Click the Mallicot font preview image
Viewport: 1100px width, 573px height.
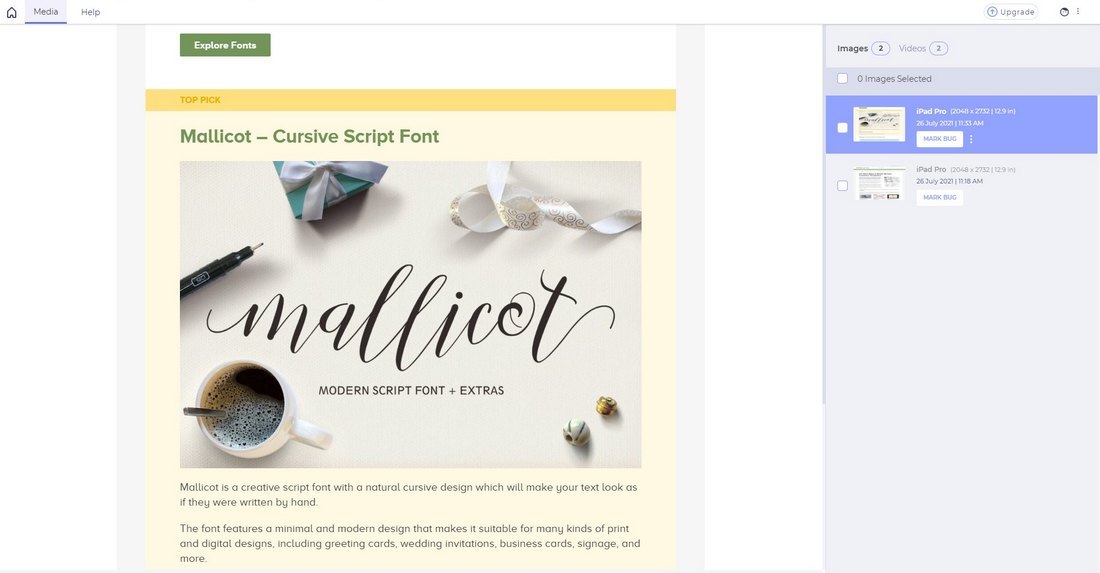coord(410,314)
